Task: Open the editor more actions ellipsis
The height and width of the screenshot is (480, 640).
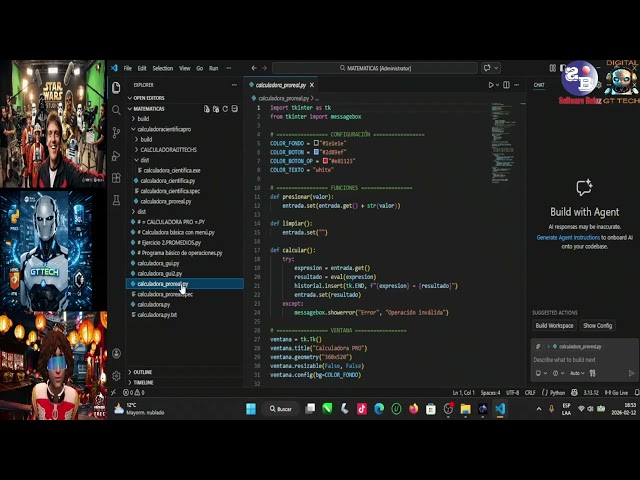Action: coord(517,85)
